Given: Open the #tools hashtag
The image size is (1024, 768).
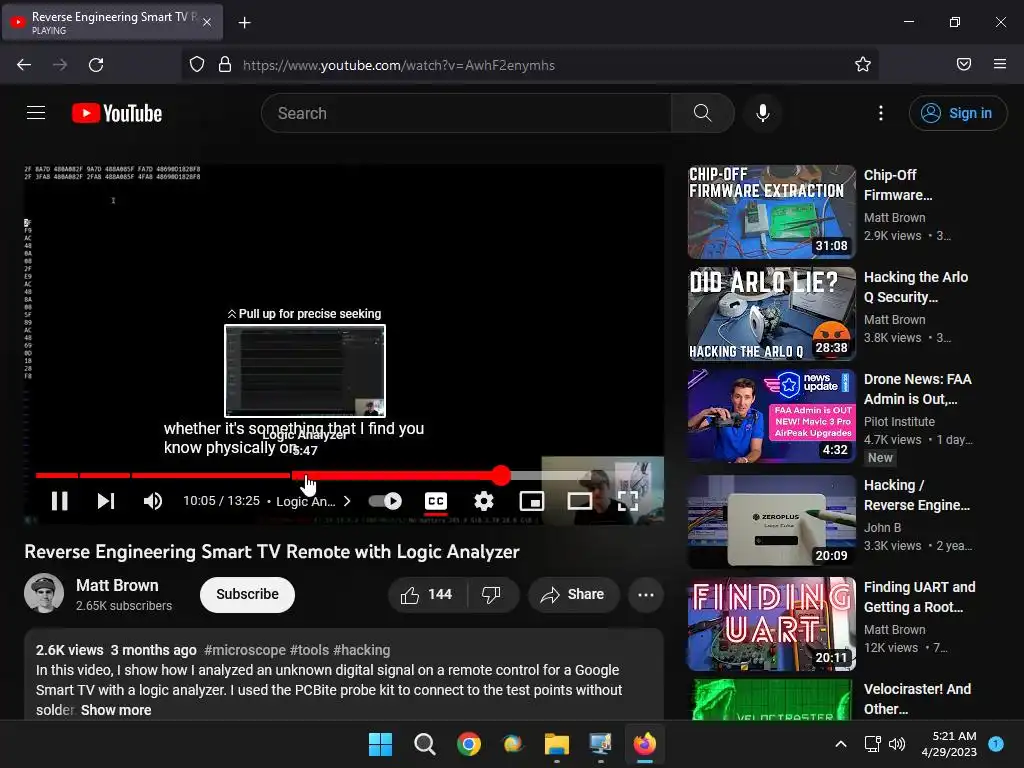Looking at the screenshot, I should (x=310, y=650).
